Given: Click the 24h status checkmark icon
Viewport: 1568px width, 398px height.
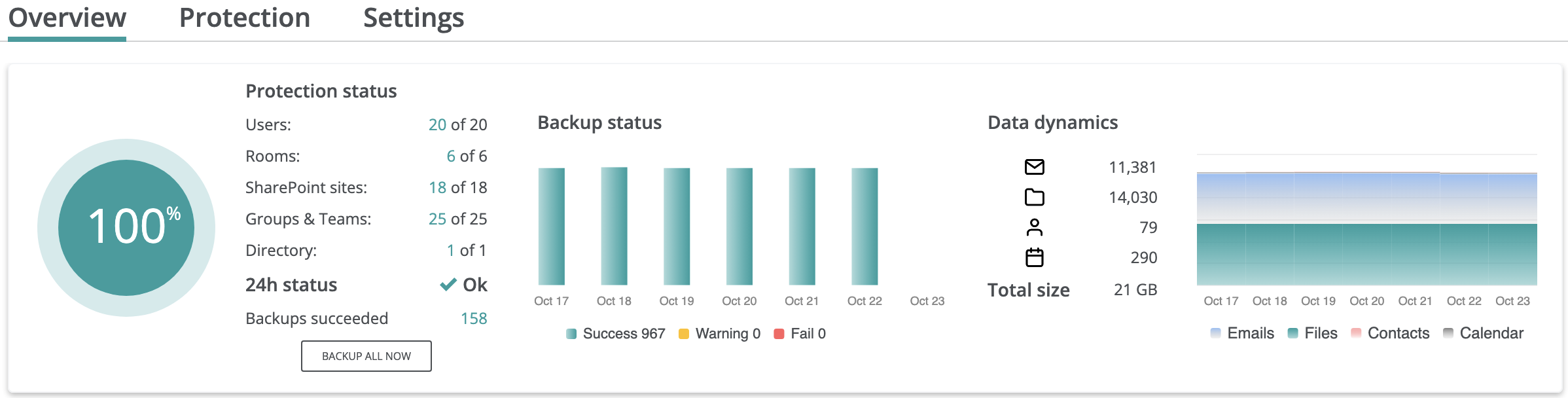Looking at the screenshot, I should pyautogui.click(x=448, y=285).
